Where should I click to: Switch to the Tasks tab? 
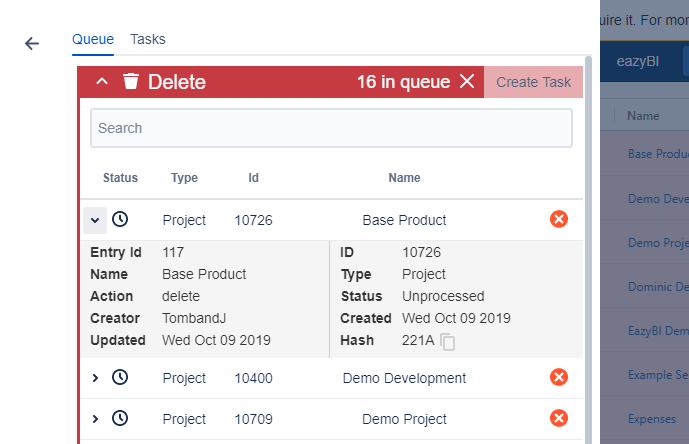click(148, 39)
